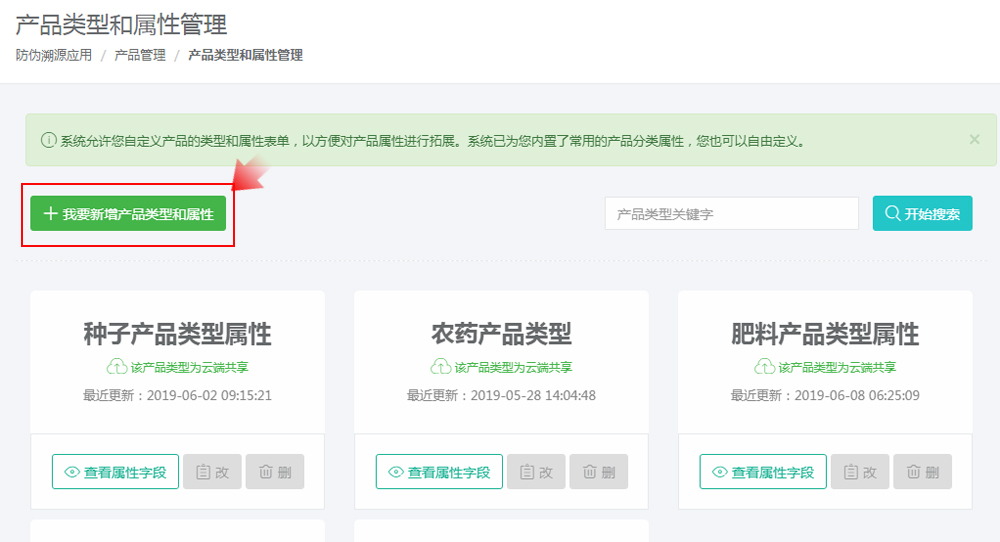Click the 开始搜索 search button

pos(922,214)
